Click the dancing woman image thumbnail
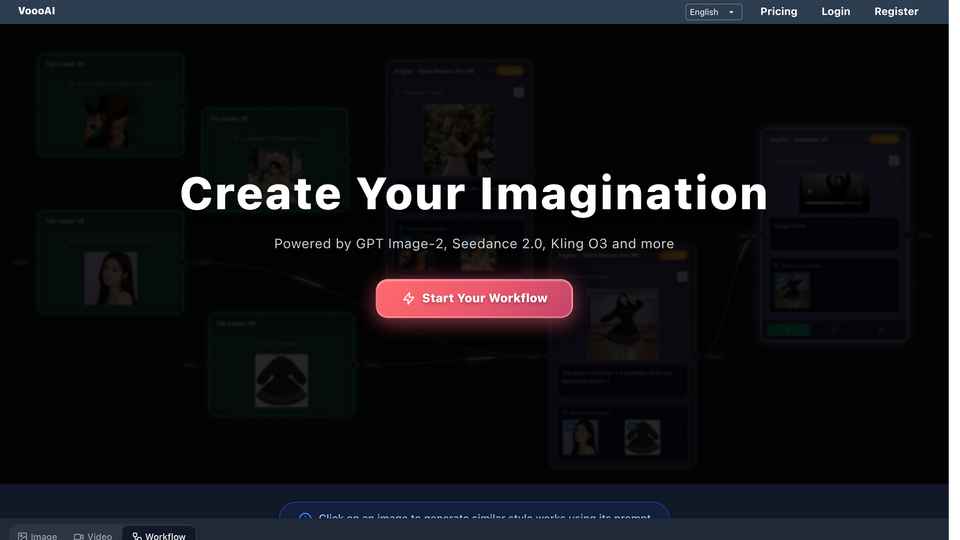Image resolution: width=960 pixels, height=540 pixels. 623,324
